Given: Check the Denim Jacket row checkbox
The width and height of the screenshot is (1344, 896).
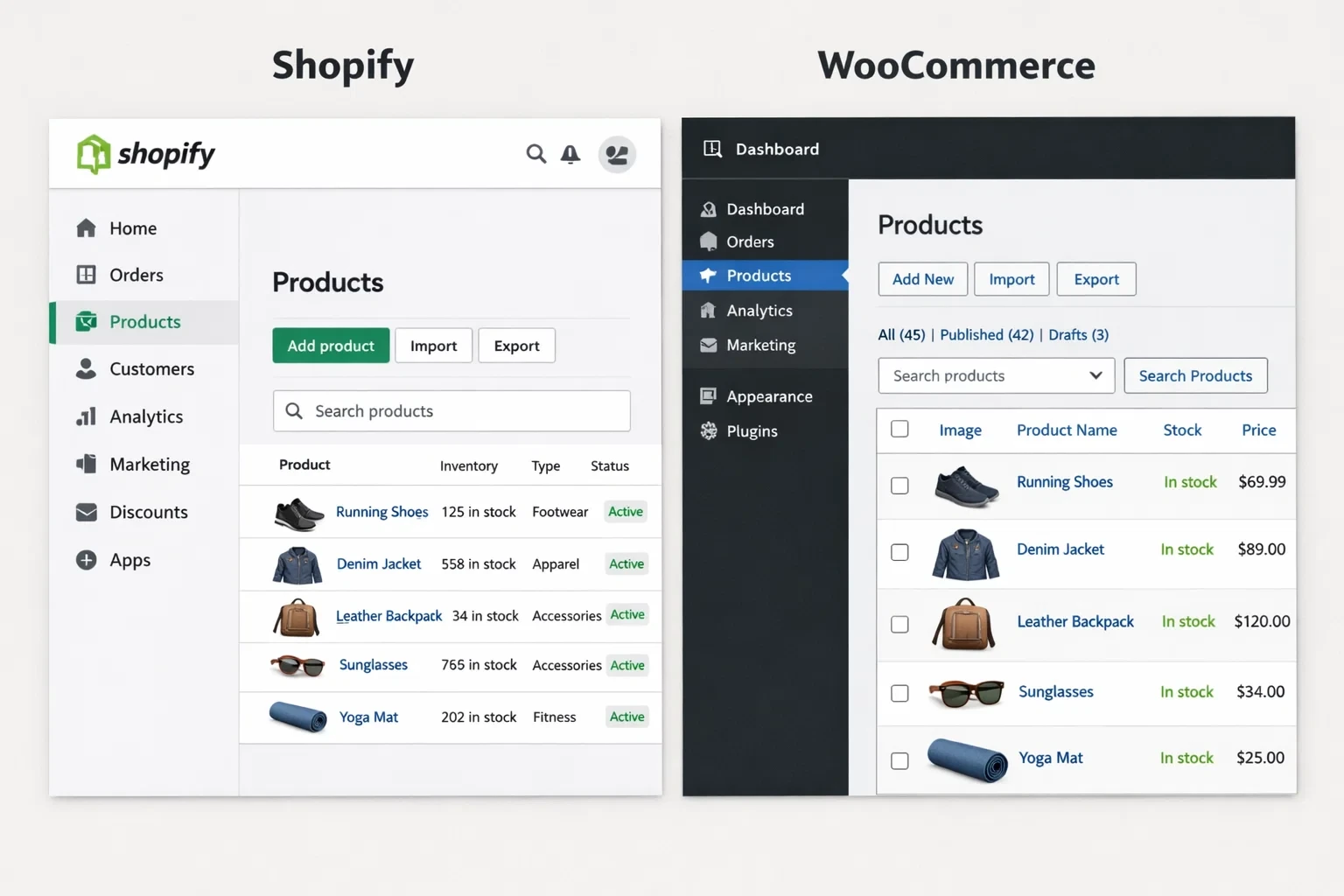Looking at the screenshot, I should tap(899, 552).
